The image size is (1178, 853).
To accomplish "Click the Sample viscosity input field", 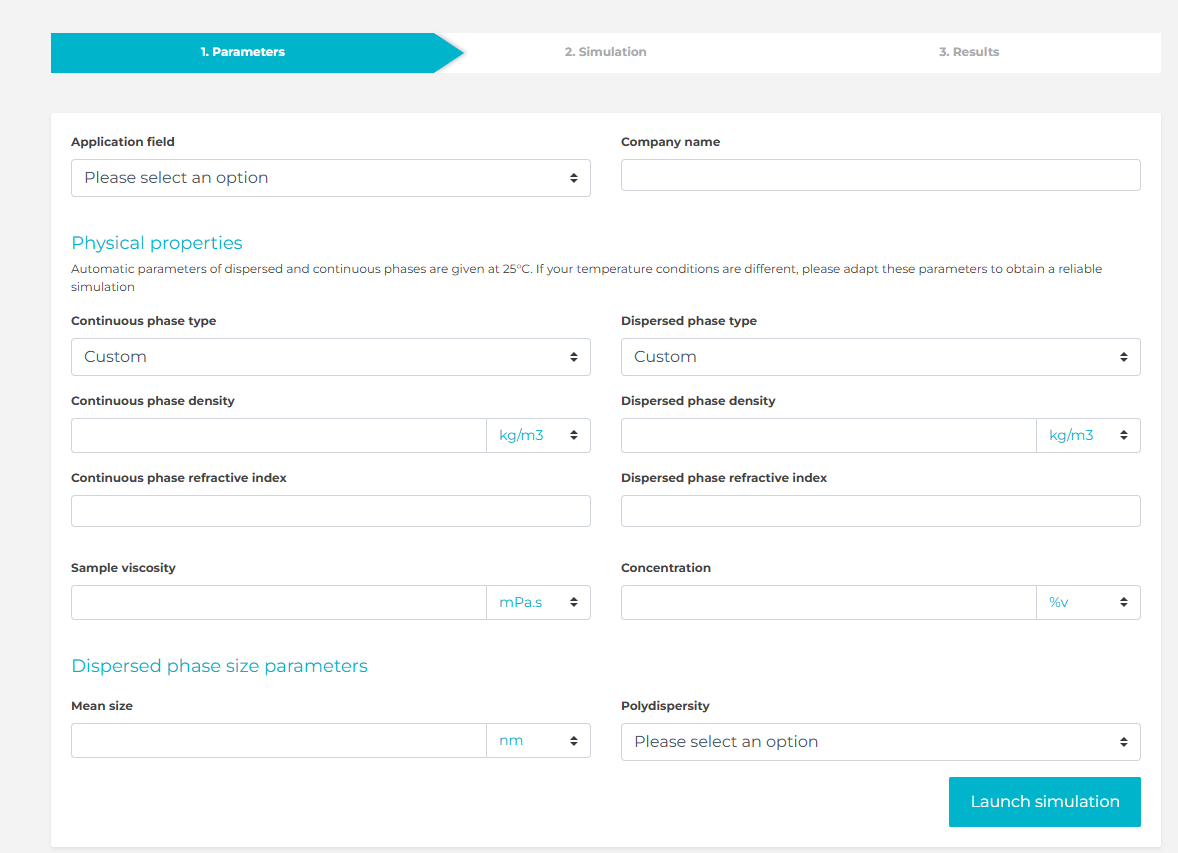I will [278, 603].
